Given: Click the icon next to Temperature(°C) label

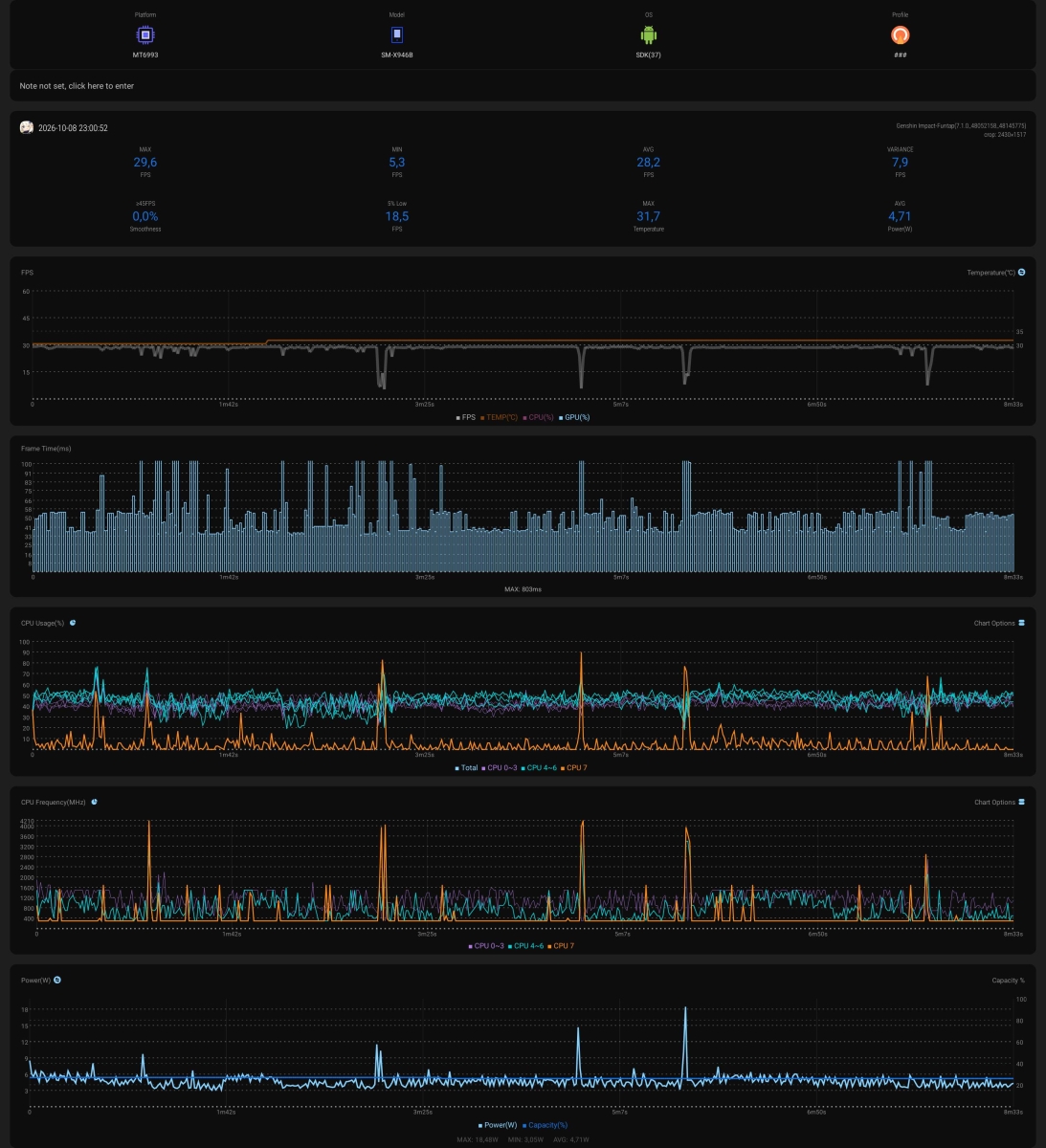Looking at the screenshot, I should (x=1021, y=273).
